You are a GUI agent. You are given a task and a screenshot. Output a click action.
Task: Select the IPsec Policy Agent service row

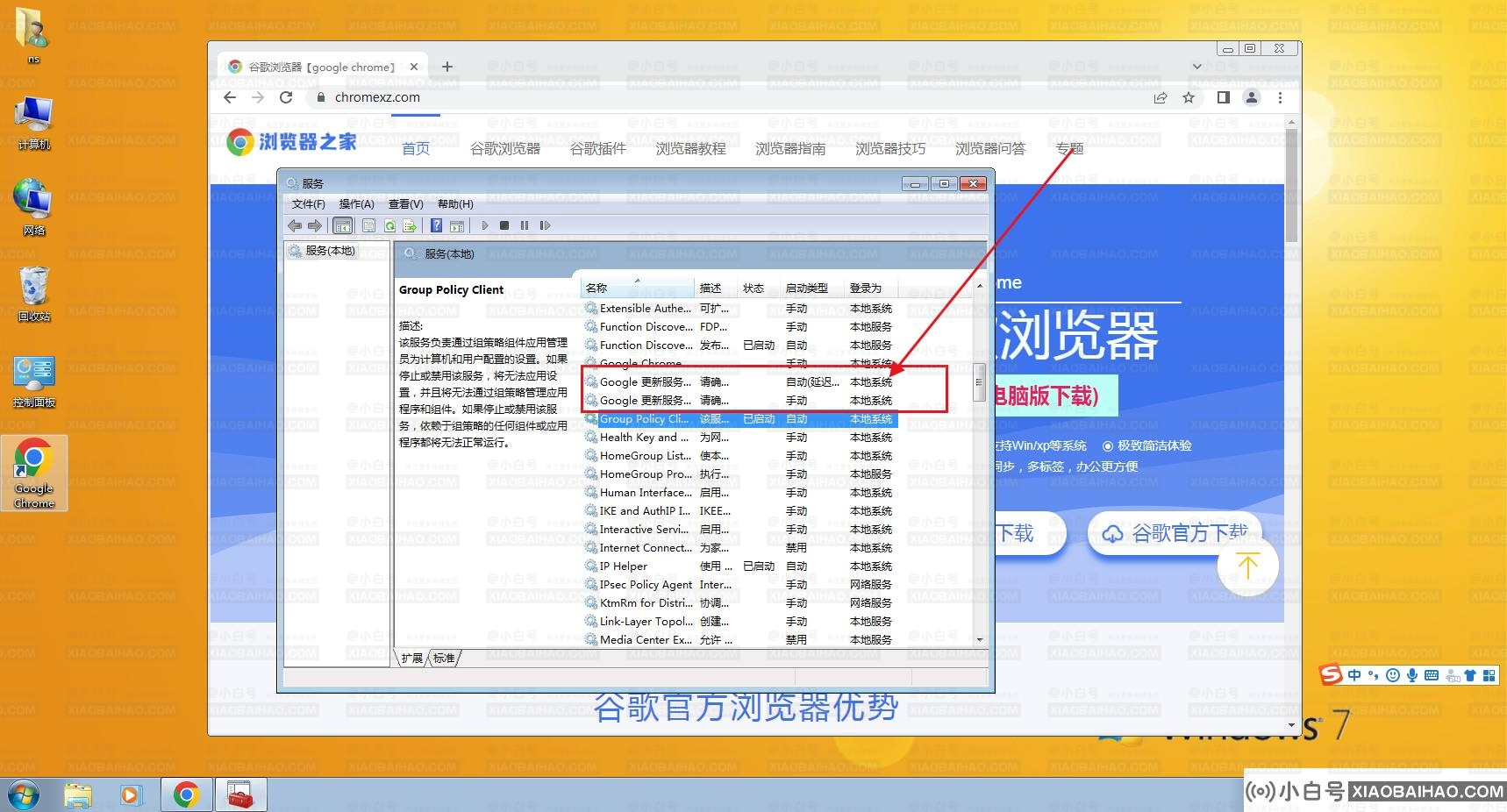pyautogui.click(x=740, y=585)
